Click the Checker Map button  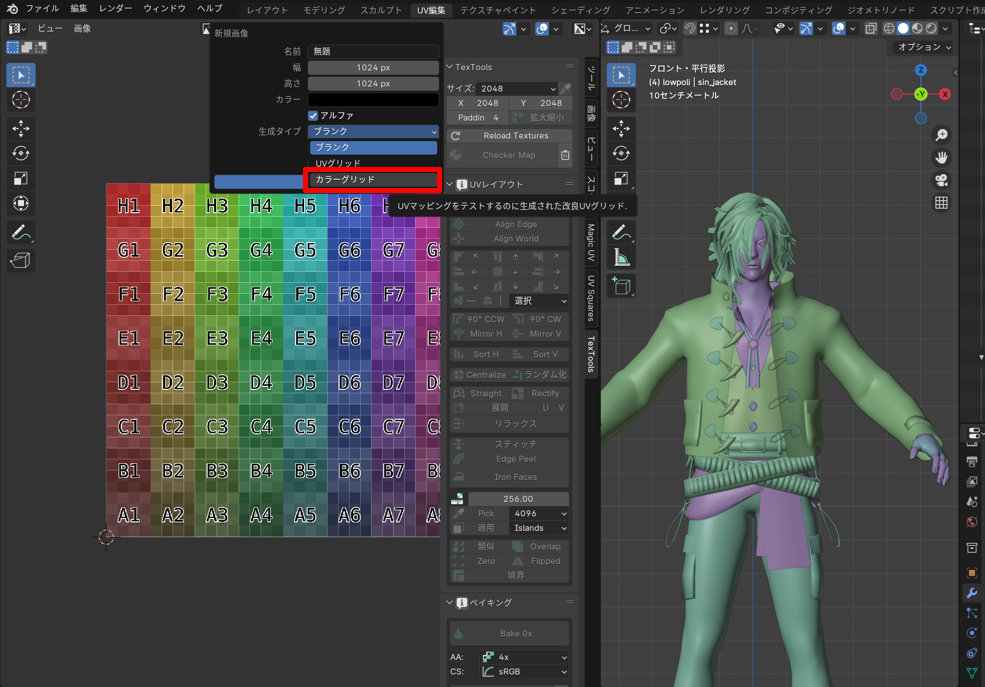pyautogui.click(x=503, y=155)
